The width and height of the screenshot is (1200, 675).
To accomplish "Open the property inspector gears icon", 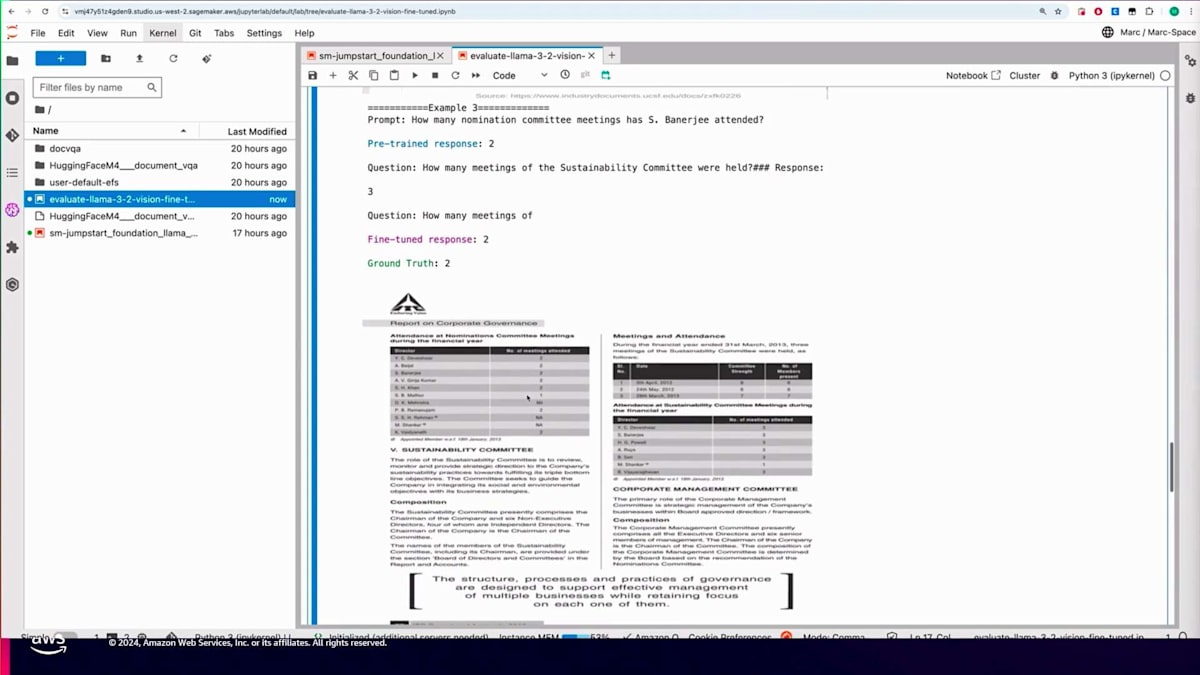I will coord(1190,60).
